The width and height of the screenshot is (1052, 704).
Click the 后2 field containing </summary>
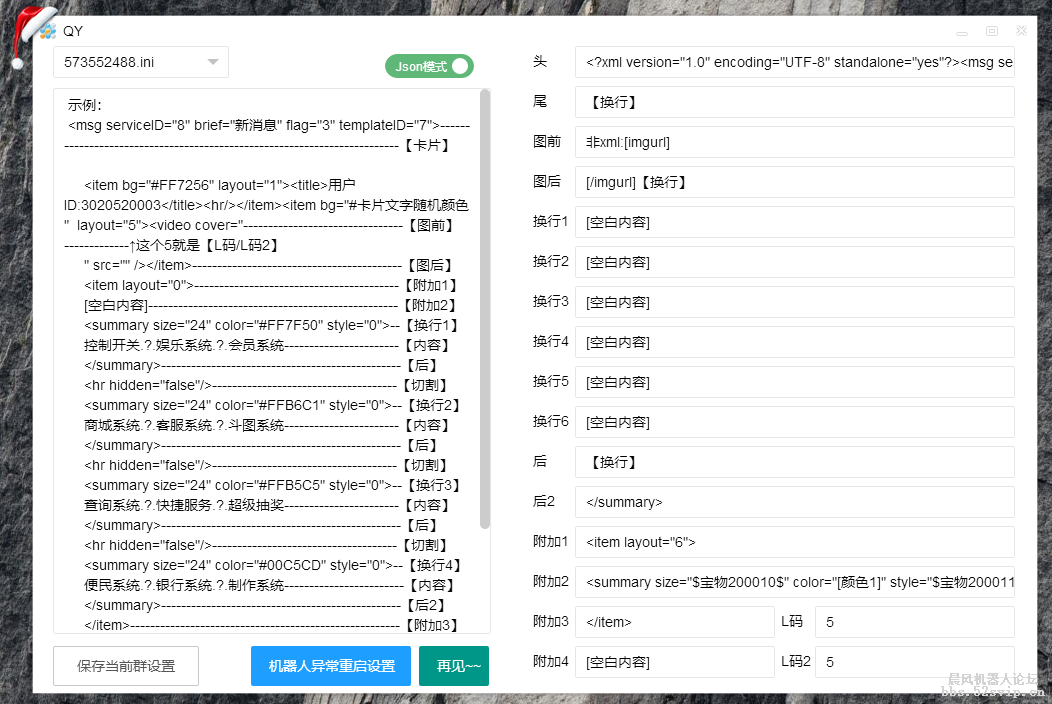794,501
